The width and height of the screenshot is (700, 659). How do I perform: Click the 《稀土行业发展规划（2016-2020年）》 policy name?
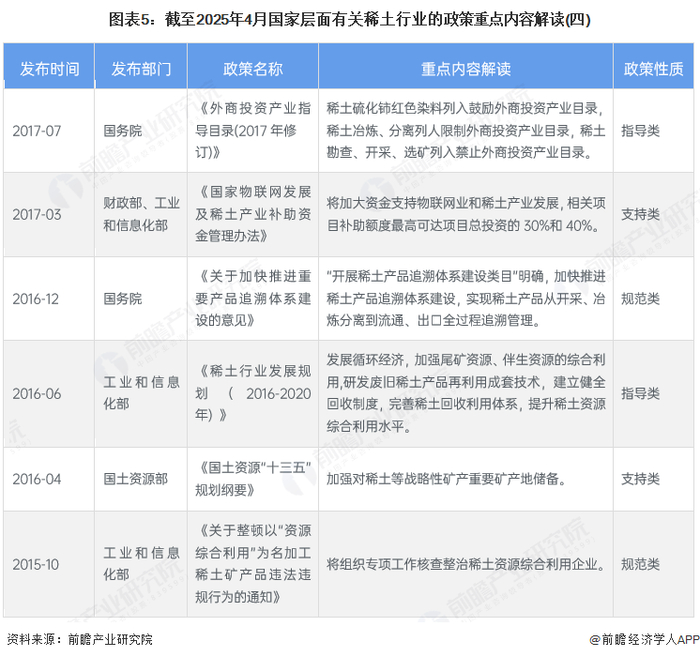tap(253, 393)
